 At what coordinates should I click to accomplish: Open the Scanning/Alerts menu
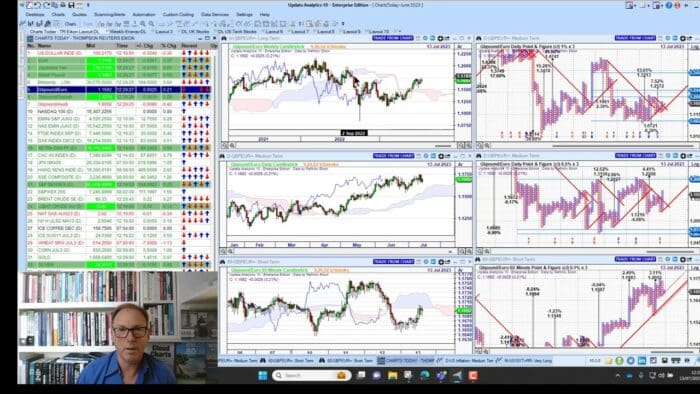pos(109,14)
